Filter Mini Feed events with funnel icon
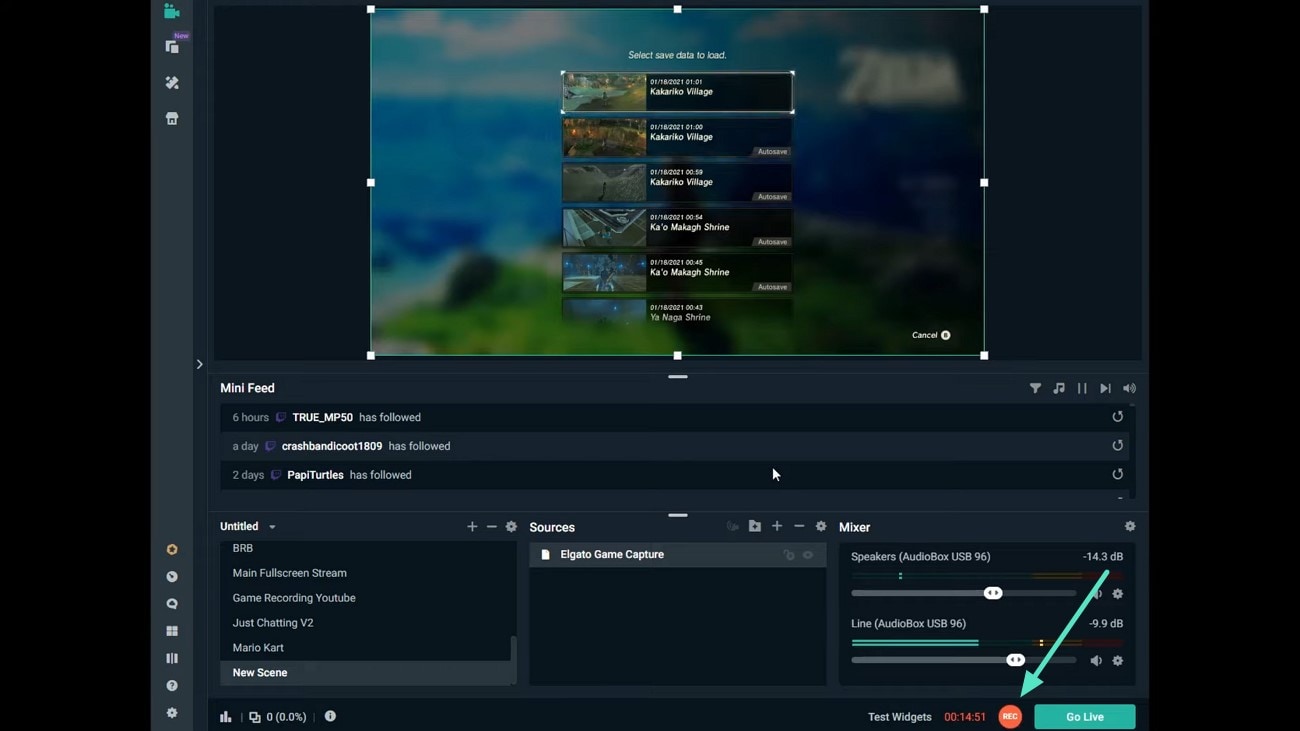The height and width of the screenshot is (731, 1300). 1035,388
